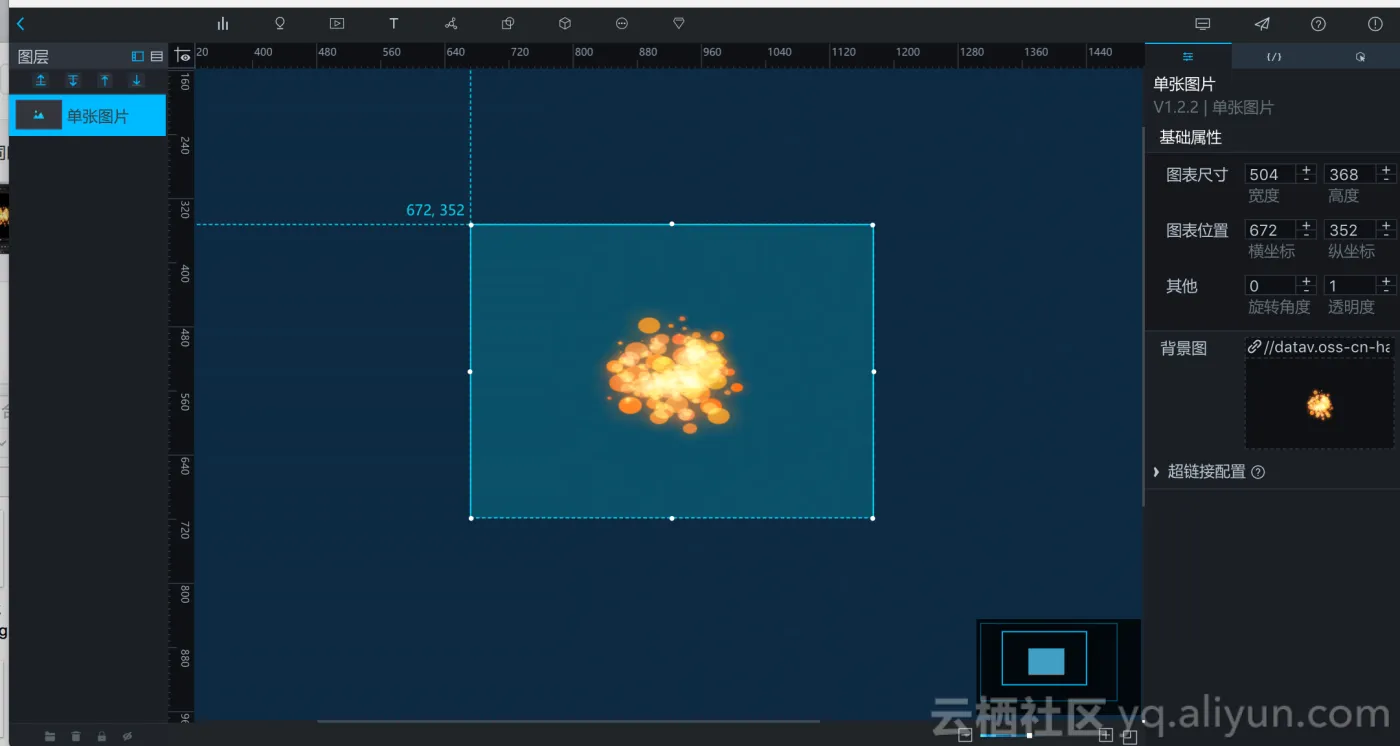Move layer down one level
Image resolution: width=1400 pixels, height=746 pixels.
click(137, 80)
